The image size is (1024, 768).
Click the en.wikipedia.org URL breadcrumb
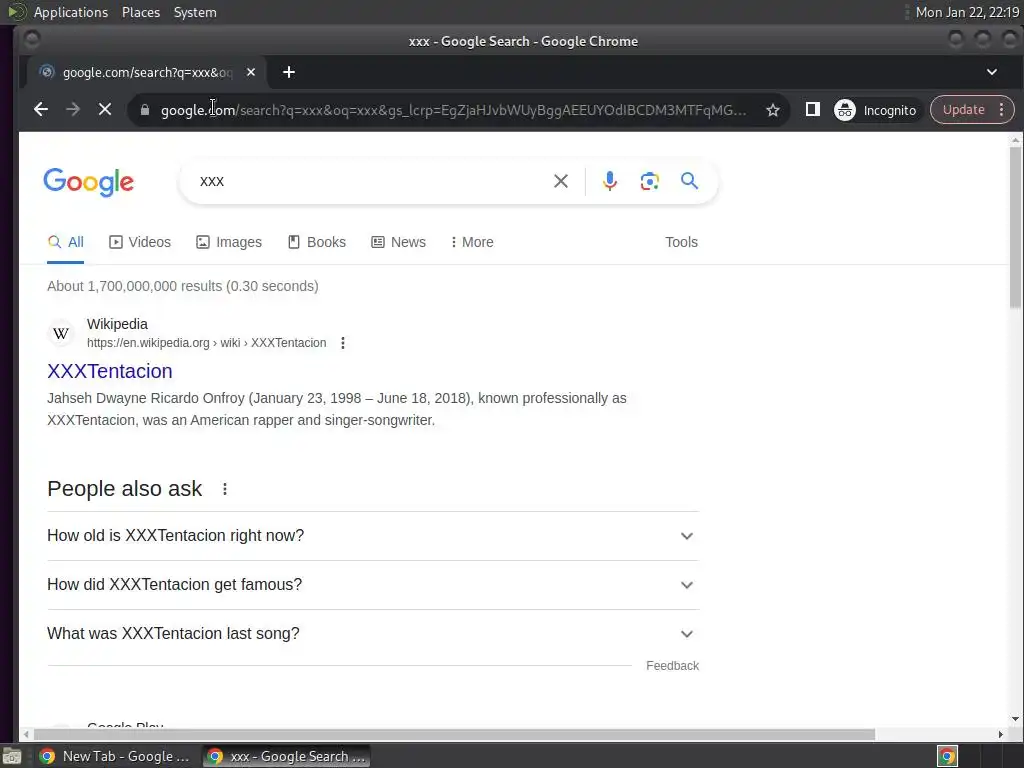[x=206, y=343]
